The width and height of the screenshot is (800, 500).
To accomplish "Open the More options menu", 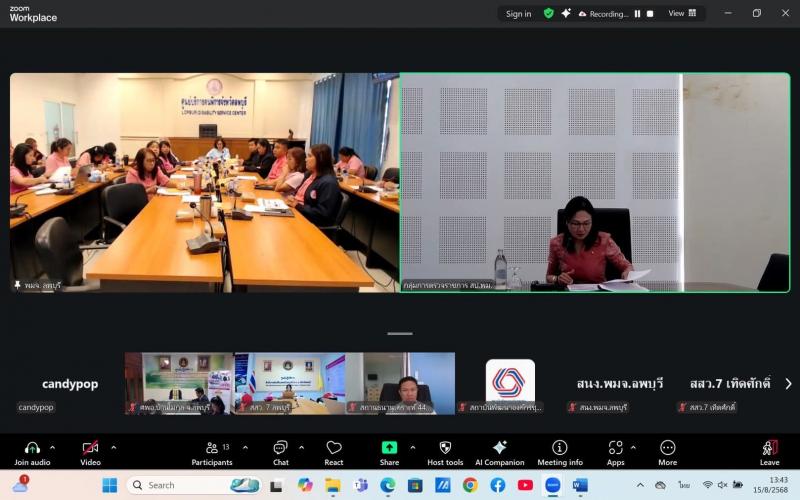I will click(667, 452).
